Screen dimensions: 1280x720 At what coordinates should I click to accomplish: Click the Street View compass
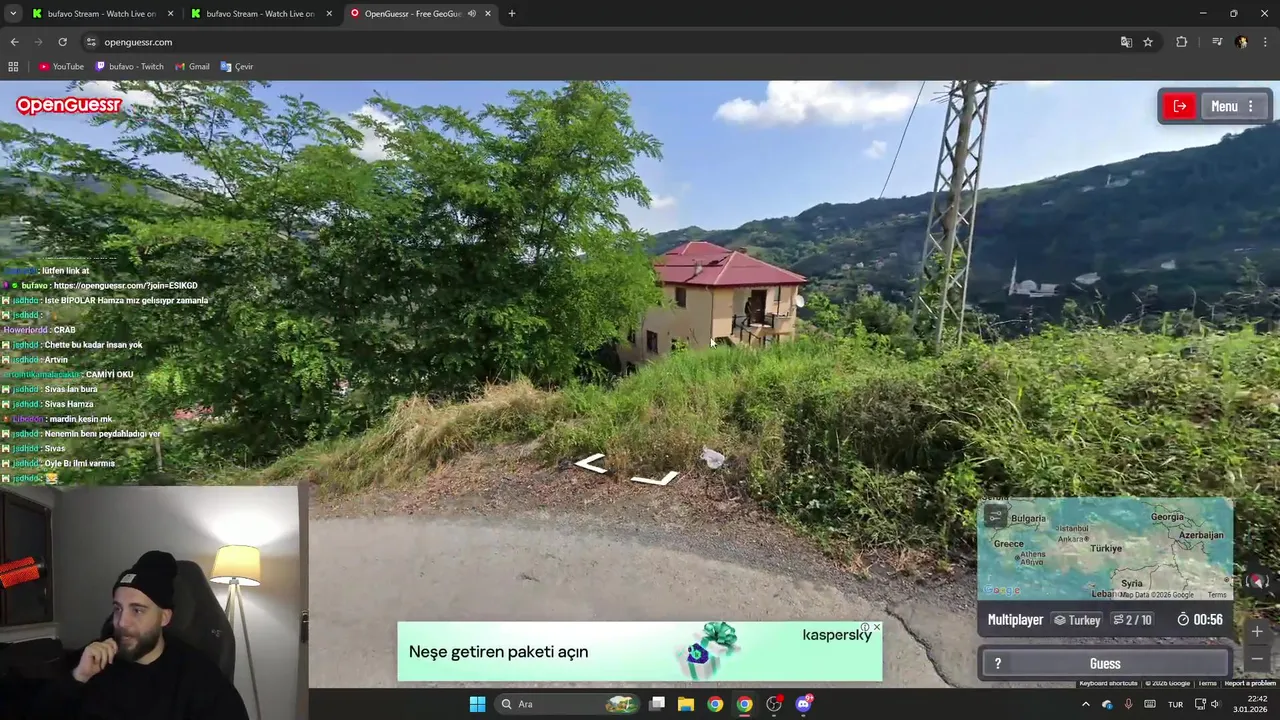click(x=1257, y=581)
